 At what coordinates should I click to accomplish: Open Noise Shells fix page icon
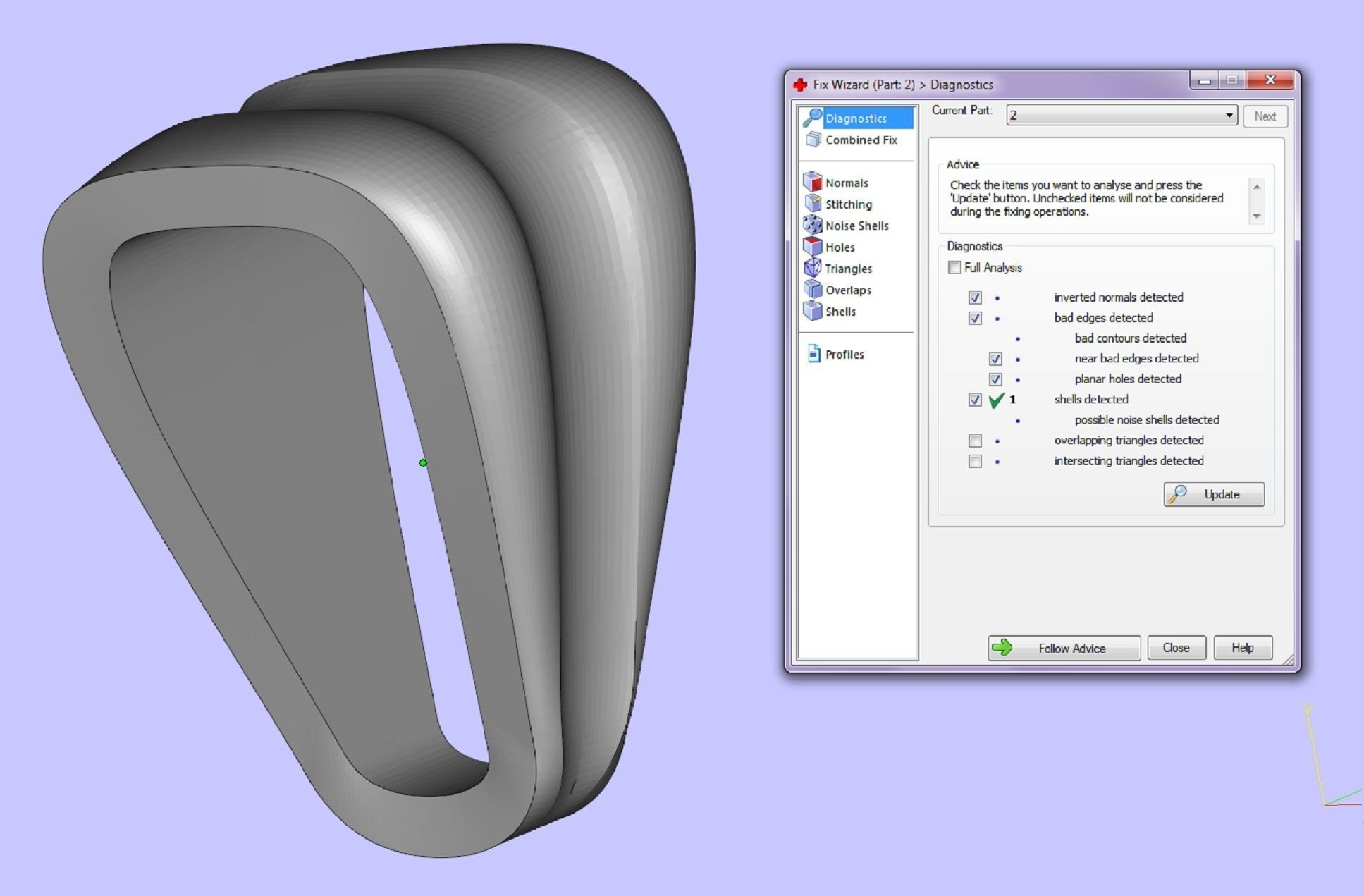[x=813, y=226]
